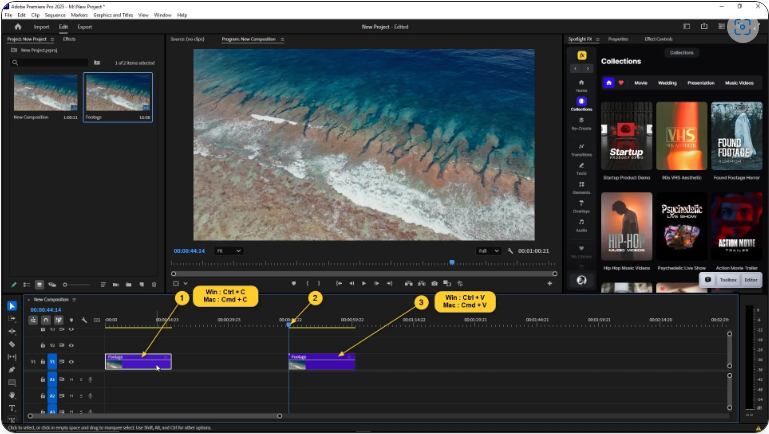Click Mark Out bracket button
Image resolution: width=769 pixels, height=434 pixels.
click(x=319, y=283)
